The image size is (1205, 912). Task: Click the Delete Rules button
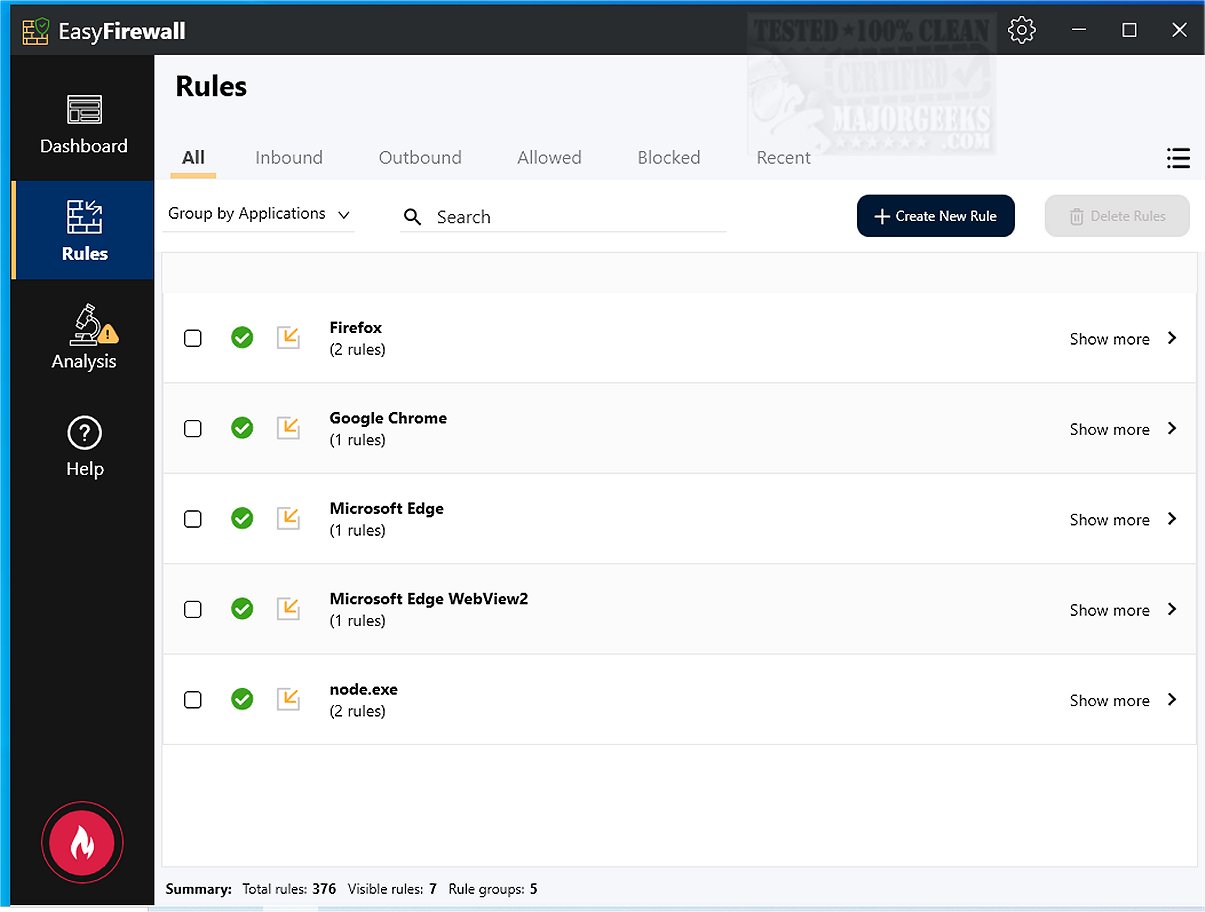(1117, 216)
